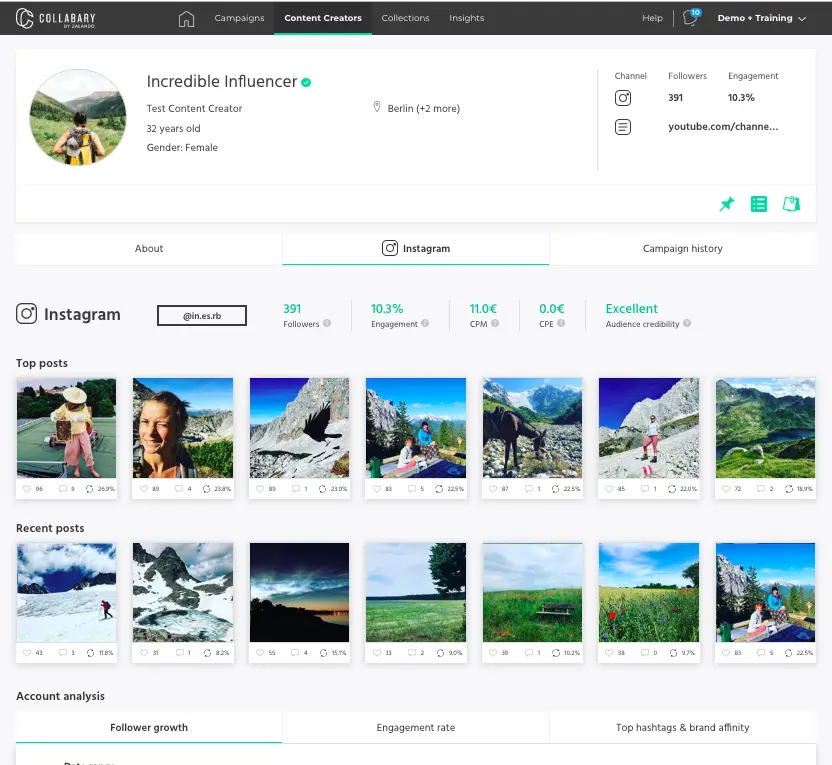Screen dimensions: 832x765
Task: Click the info icon next to Engagement metric
Action: 425,324
